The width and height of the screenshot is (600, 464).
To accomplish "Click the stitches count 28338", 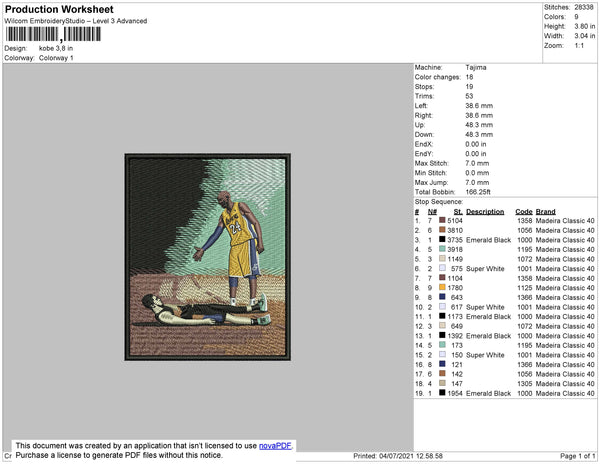I will [x=584, y=7].
